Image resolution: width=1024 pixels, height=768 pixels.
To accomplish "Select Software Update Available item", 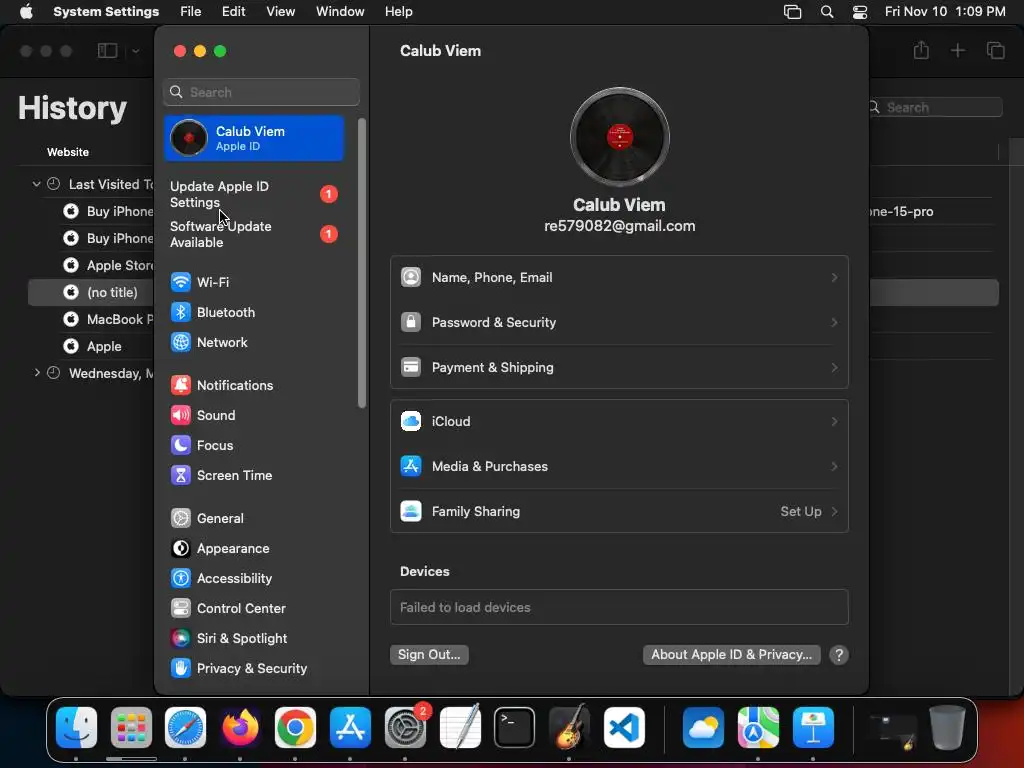I will (255, 234).
